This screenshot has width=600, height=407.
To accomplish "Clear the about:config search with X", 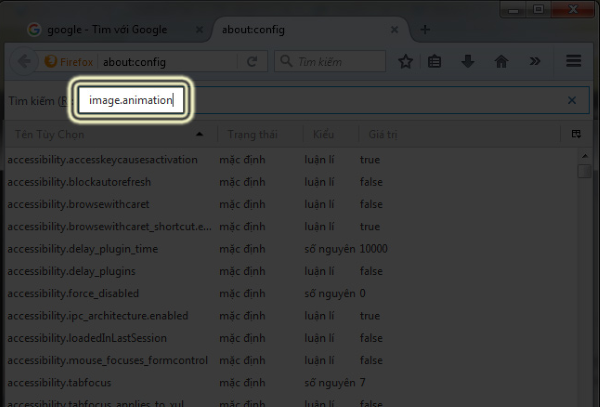I will pos(572,100).
